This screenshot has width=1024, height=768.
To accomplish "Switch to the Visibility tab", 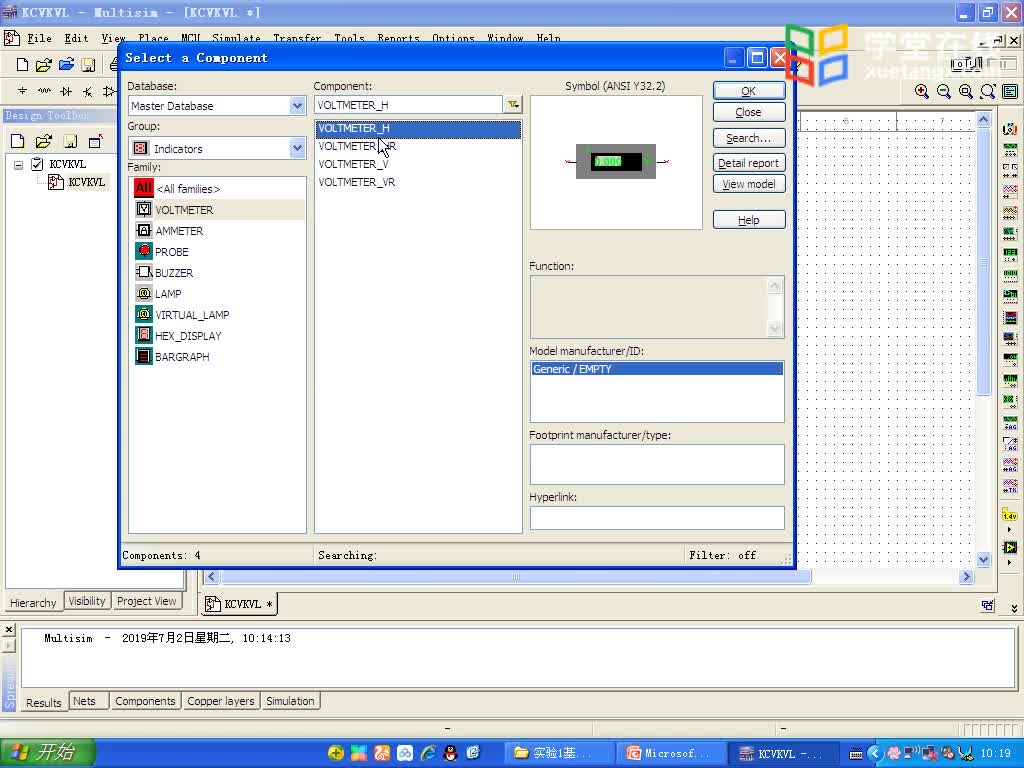I will [x=87, y=601].
